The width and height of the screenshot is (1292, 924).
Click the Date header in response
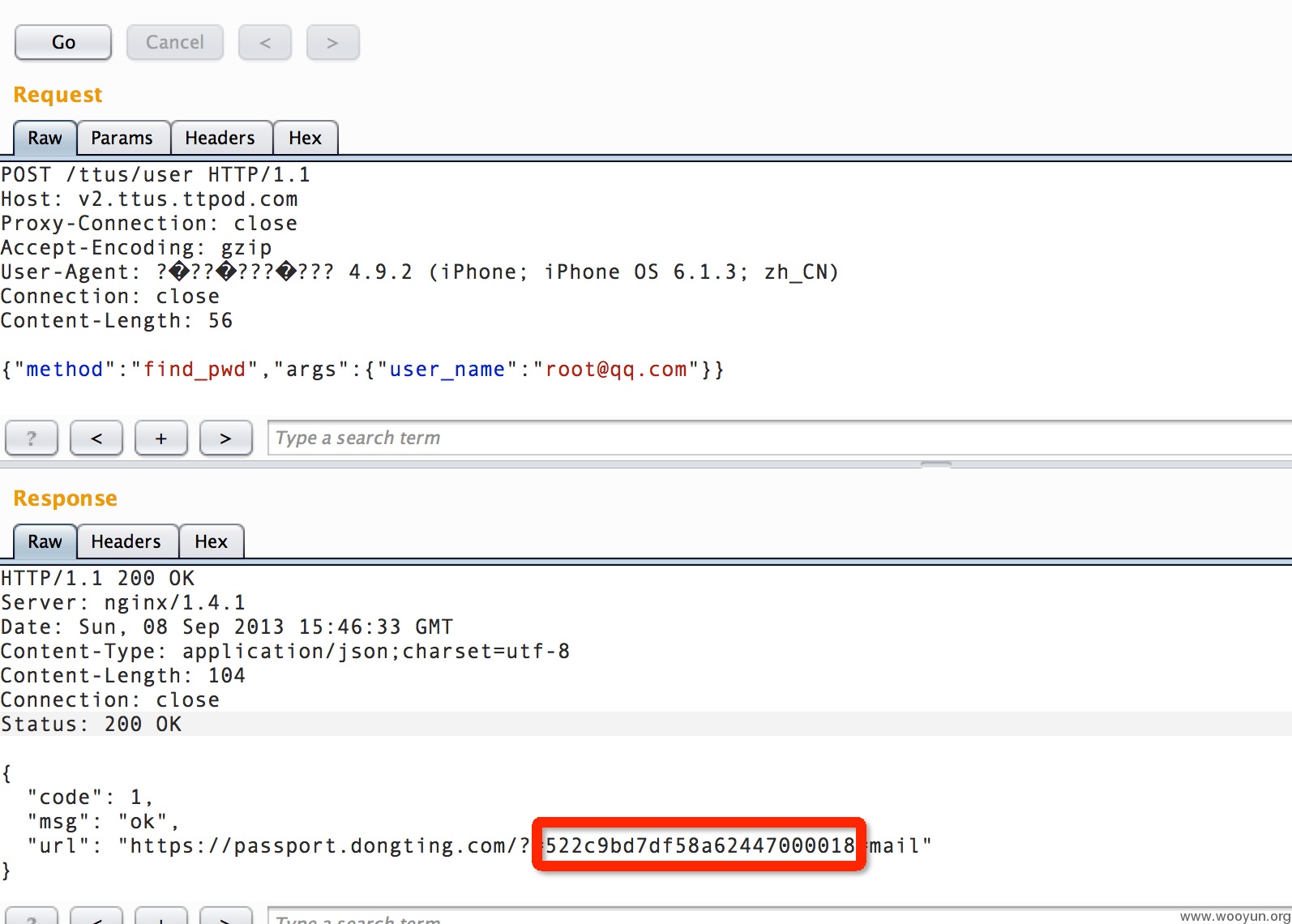(x=227, y=627)
